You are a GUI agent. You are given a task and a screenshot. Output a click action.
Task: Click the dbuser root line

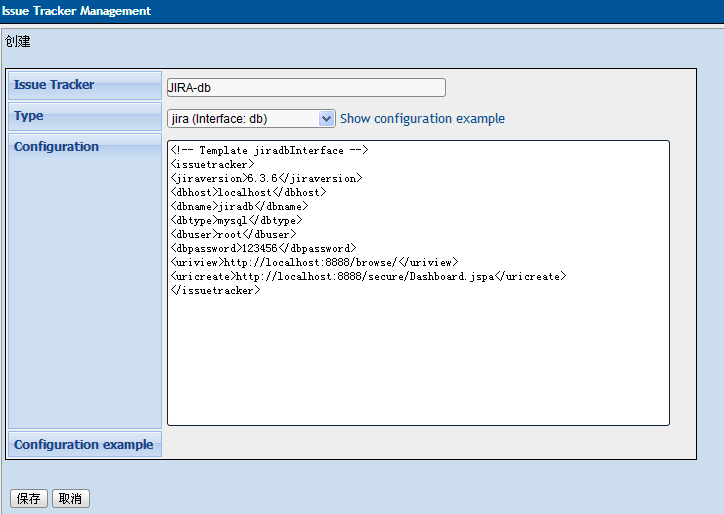pyautogui.click(x=233, y=234)
